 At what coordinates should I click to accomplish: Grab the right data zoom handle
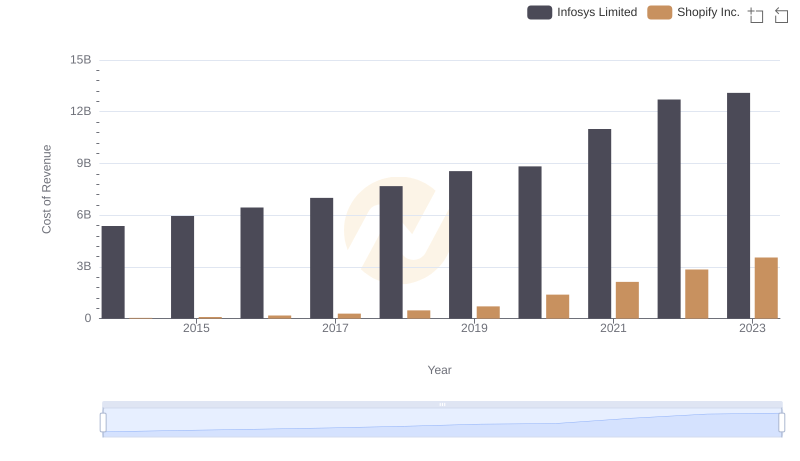(781, 423)
